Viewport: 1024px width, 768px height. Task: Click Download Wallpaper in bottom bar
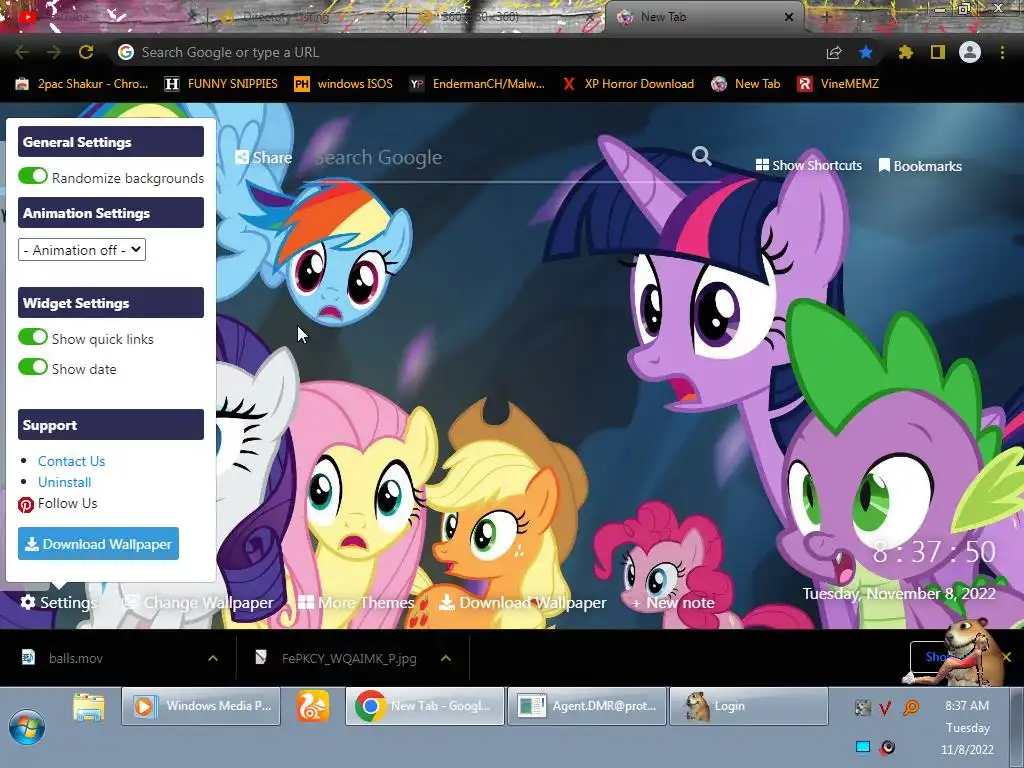(x=522, y=602)
